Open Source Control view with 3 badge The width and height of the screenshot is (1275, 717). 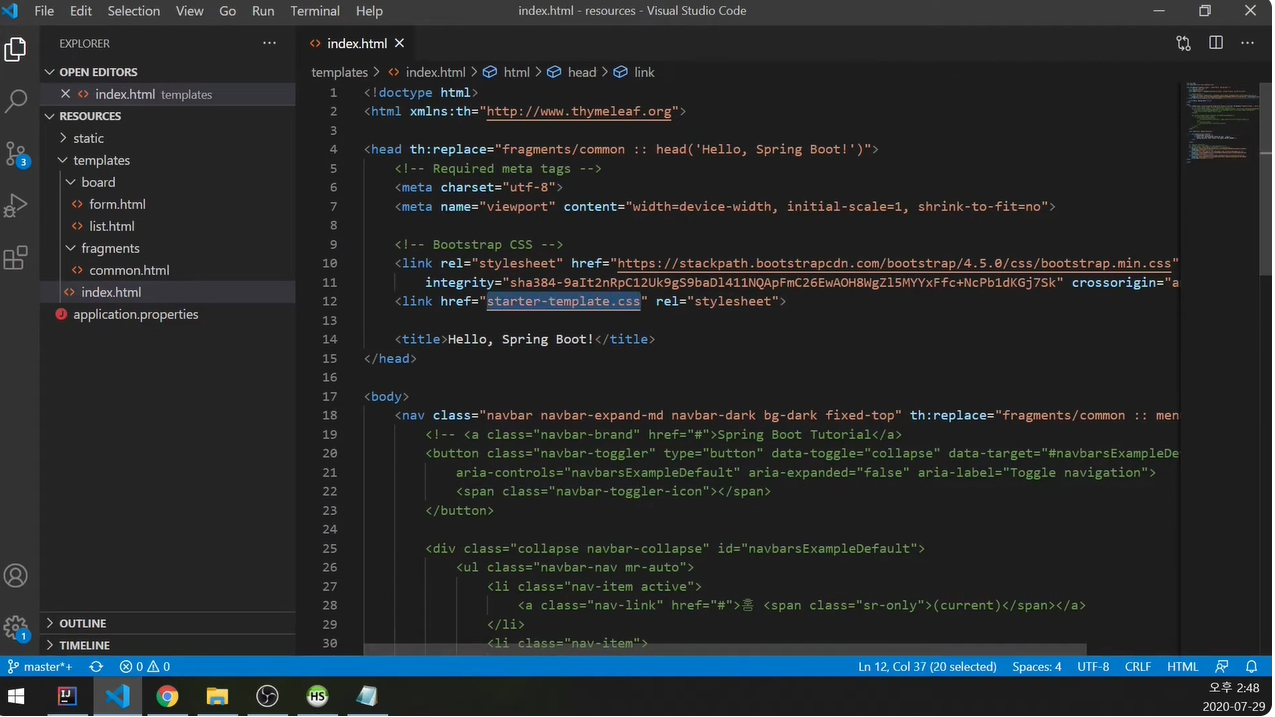pos(16,153)
